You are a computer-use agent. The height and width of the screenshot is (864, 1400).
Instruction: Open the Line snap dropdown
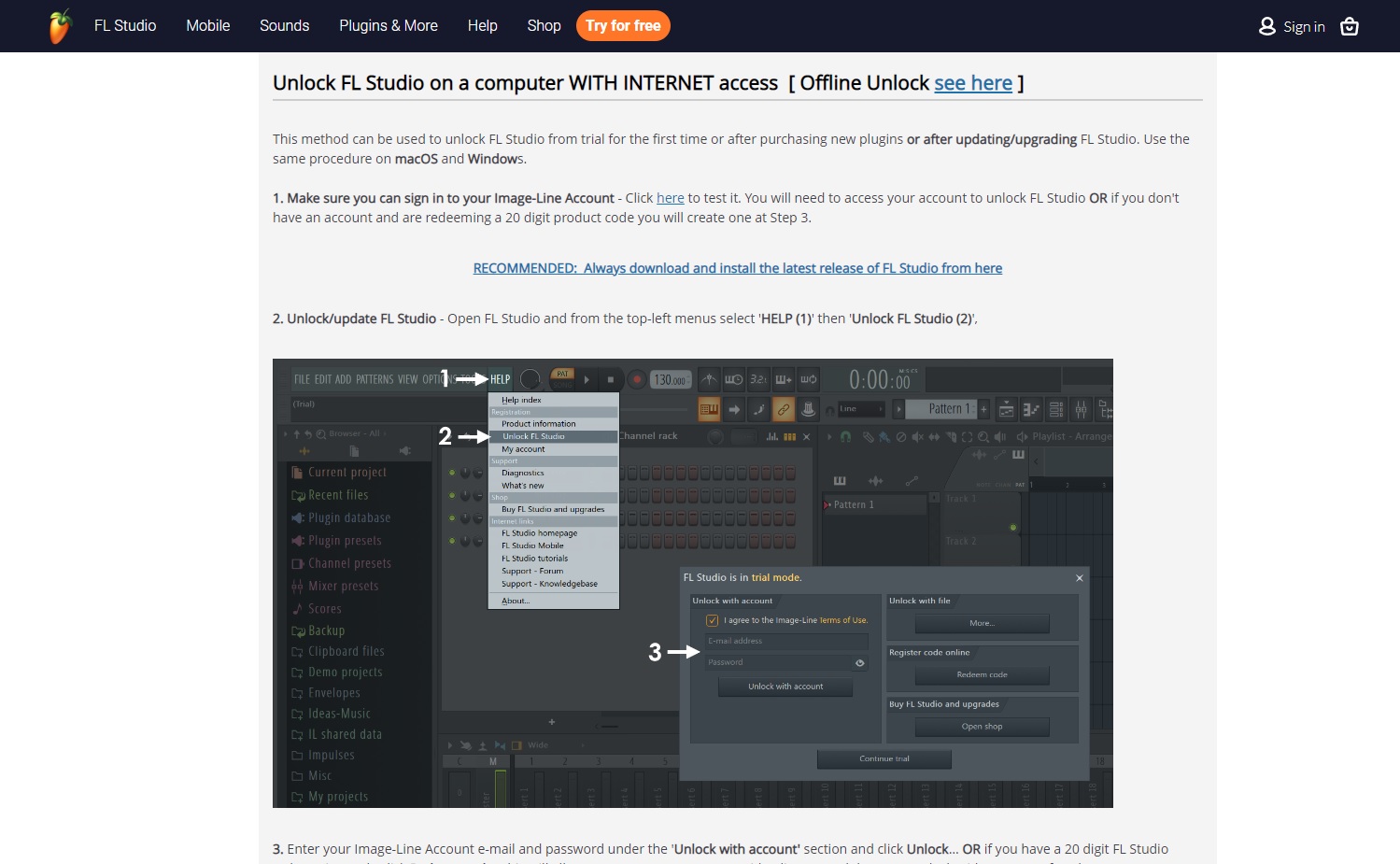[860, 409]
